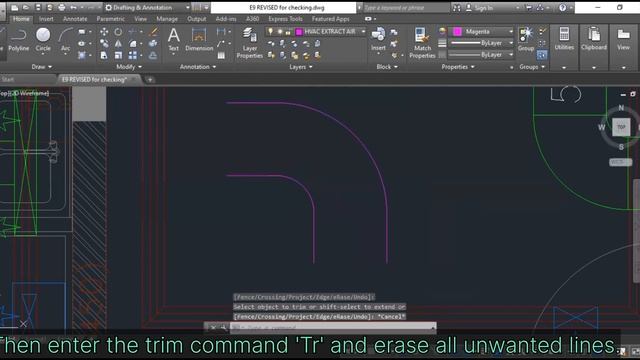The height and width of the screenshot is (360, 640).
Task: Switch to the Annotate ribbon tab
Action: click(x=75, y=19)
